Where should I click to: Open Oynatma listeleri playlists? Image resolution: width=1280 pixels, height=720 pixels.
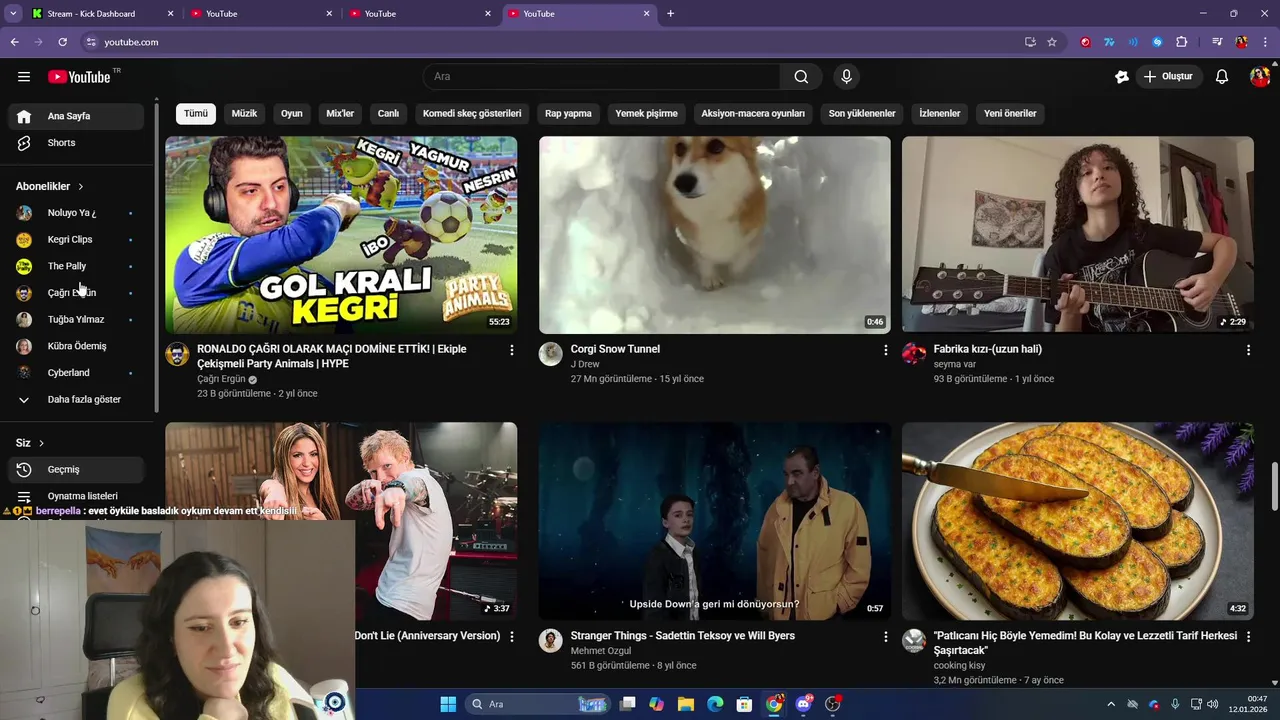coord(76,496)
